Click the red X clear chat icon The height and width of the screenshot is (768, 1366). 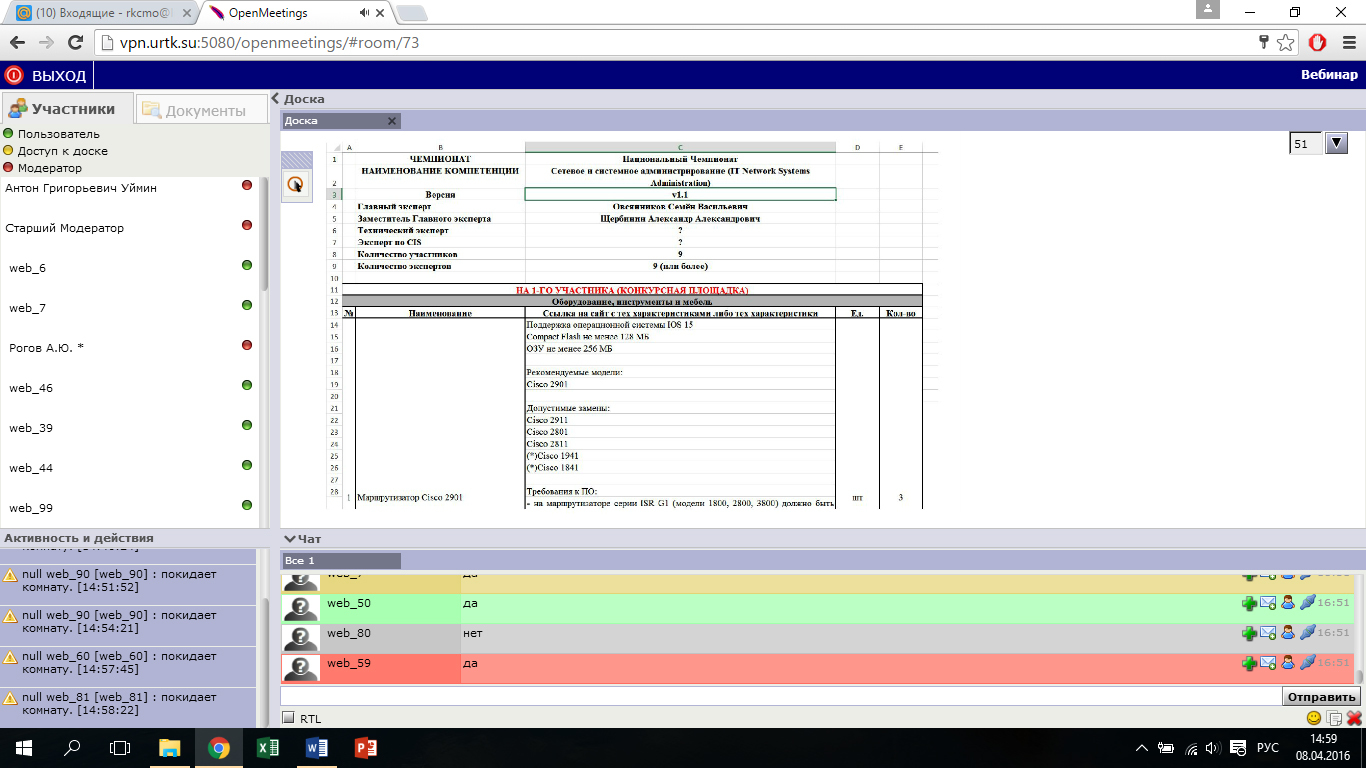[1354, 718]
